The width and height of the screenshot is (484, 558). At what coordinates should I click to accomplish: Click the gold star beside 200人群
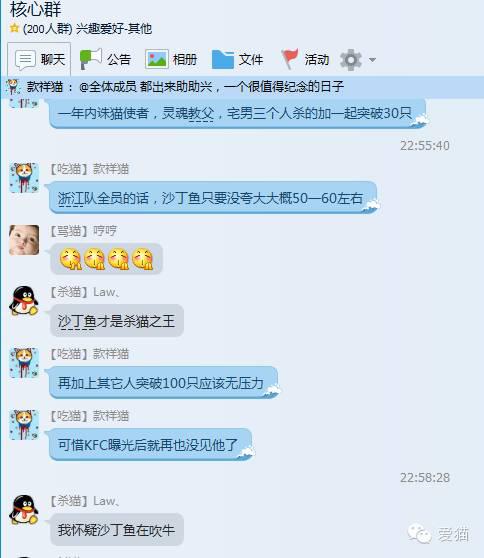click(x=14, y=28)
